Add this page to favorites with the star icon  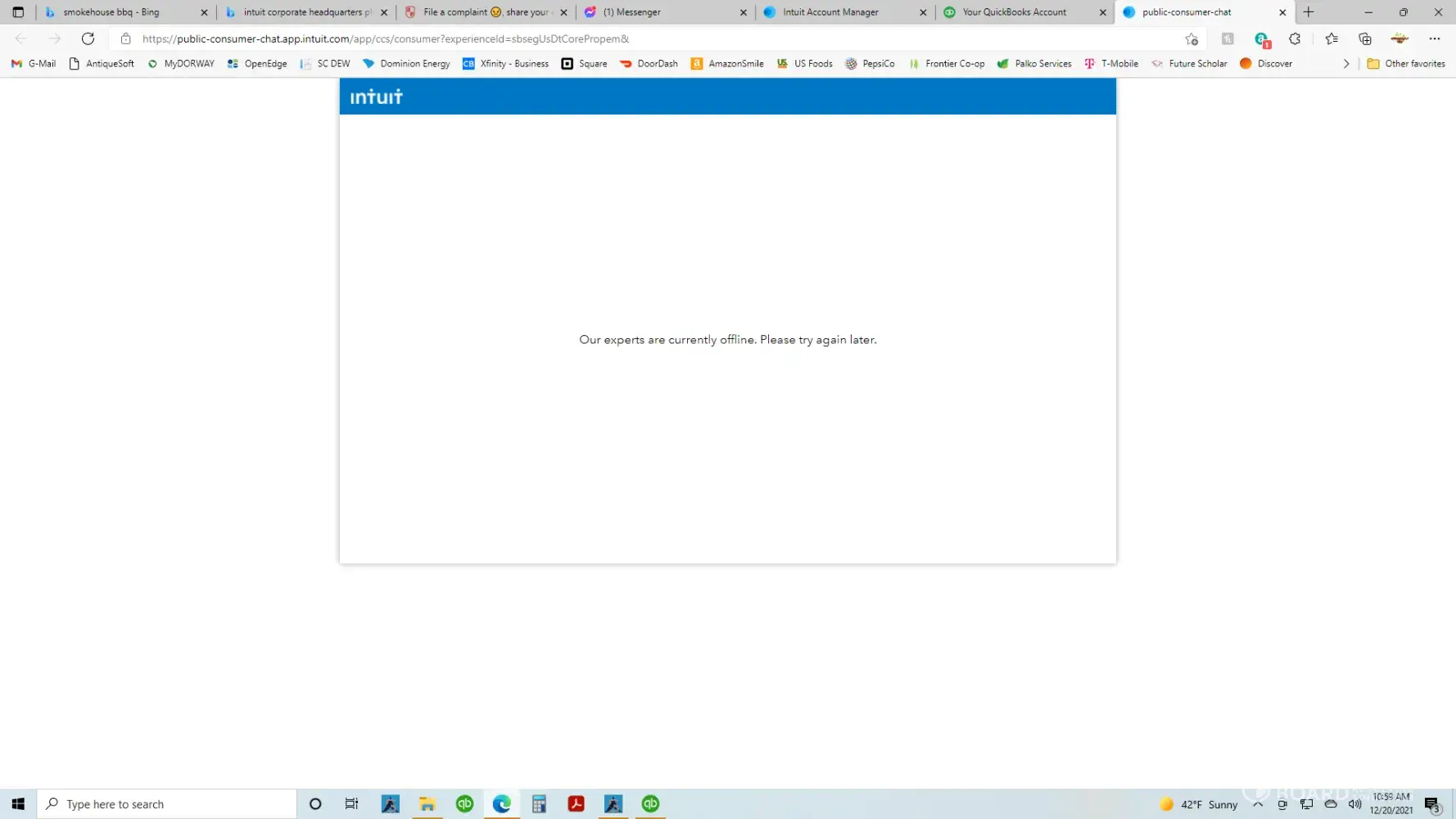pyautogui.click(x=1191, y=38)
